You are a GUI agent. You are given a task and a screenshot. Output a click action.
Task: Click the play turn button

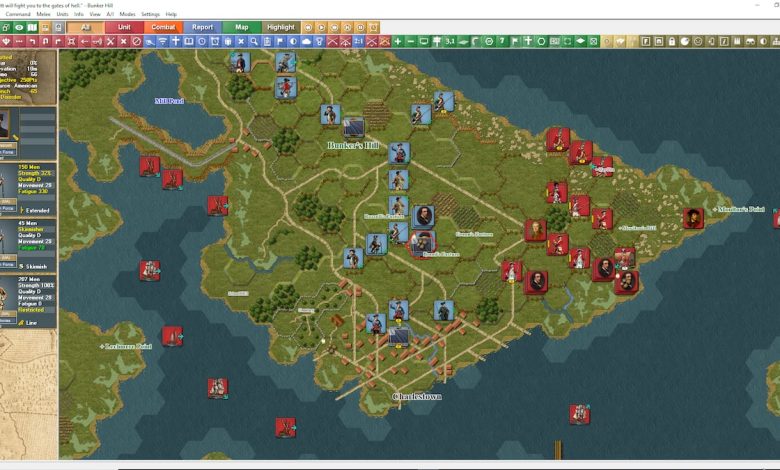[321, 27]
